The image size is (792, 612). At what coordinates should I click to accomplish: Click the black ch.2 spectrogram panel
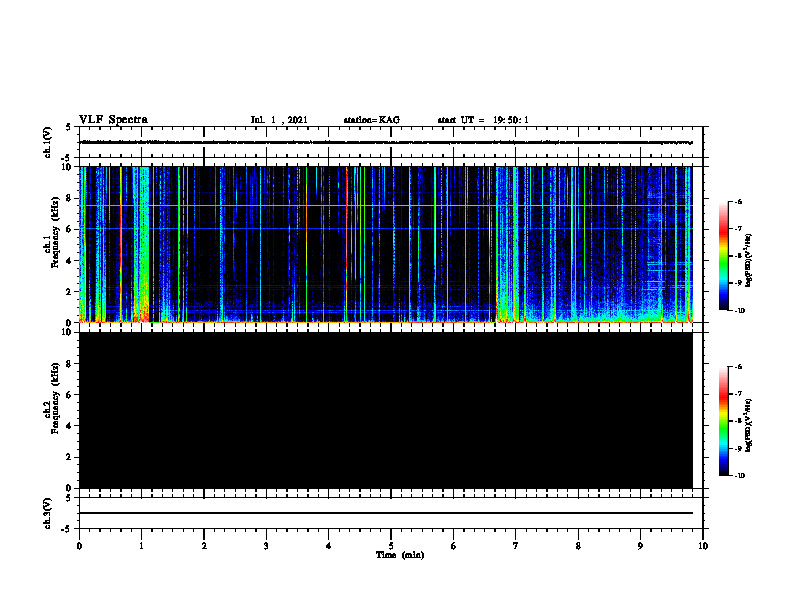386,410
